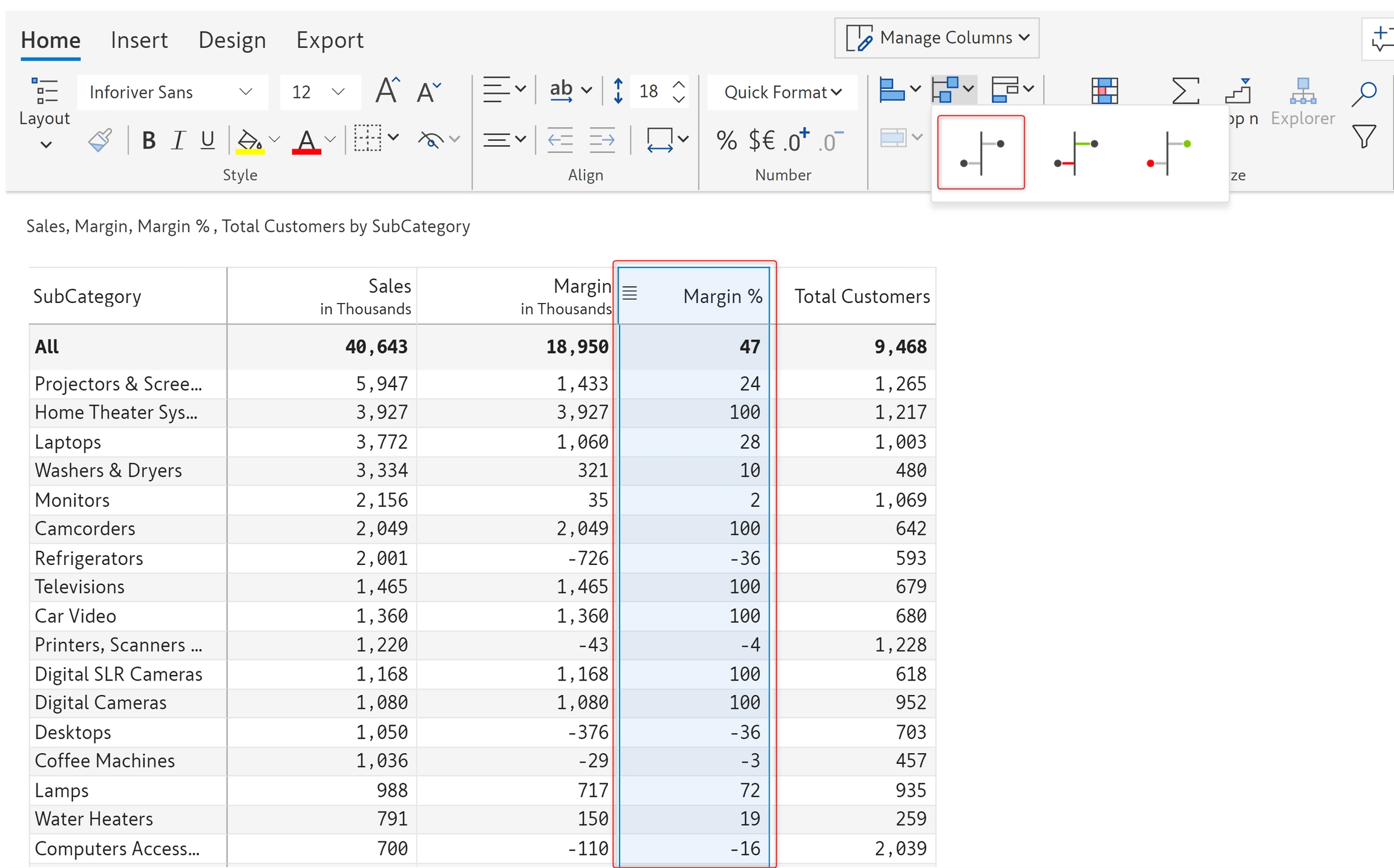Click the sigma totals icon

point(1185,91)
